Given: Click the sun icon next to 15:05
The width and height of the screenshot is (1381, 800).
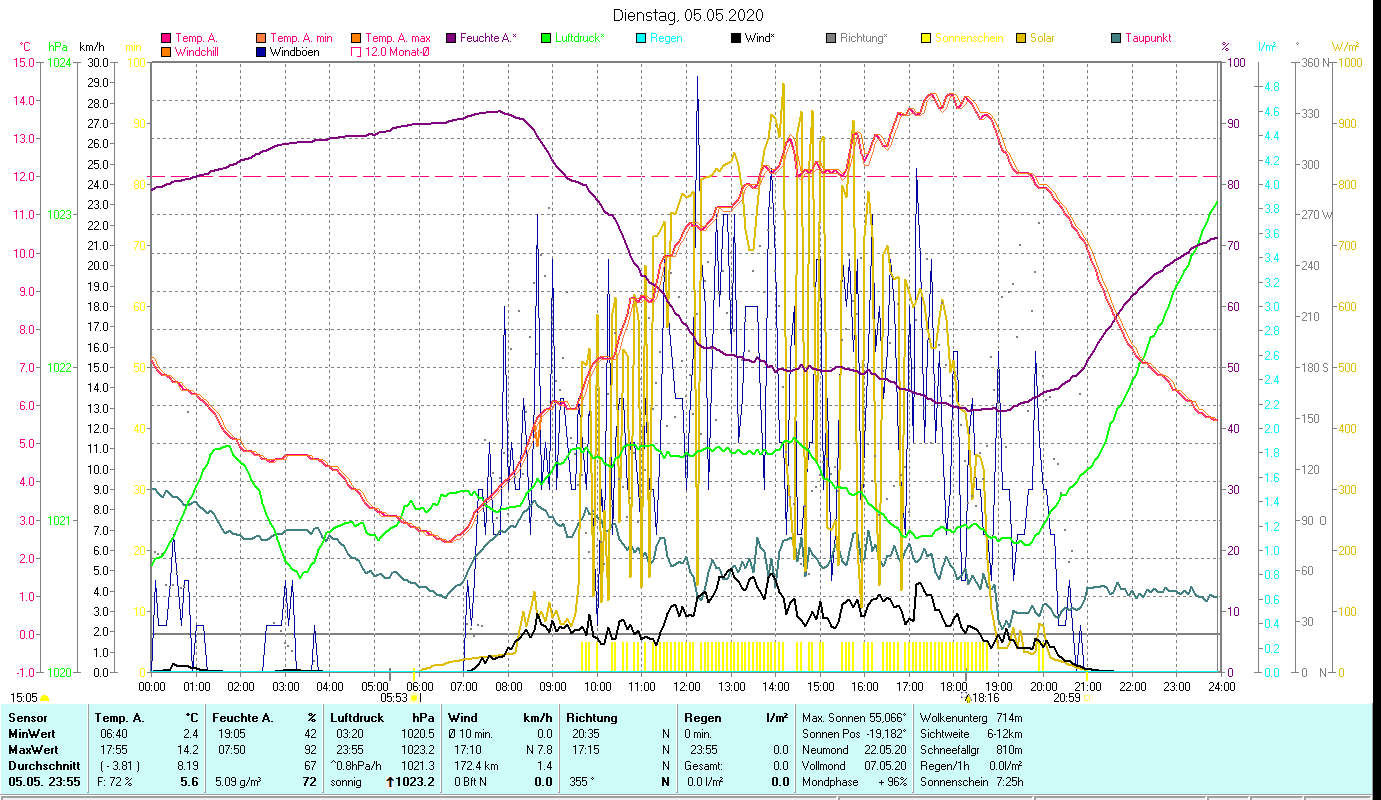Looking at the screenshot, I should coord(44,698).
